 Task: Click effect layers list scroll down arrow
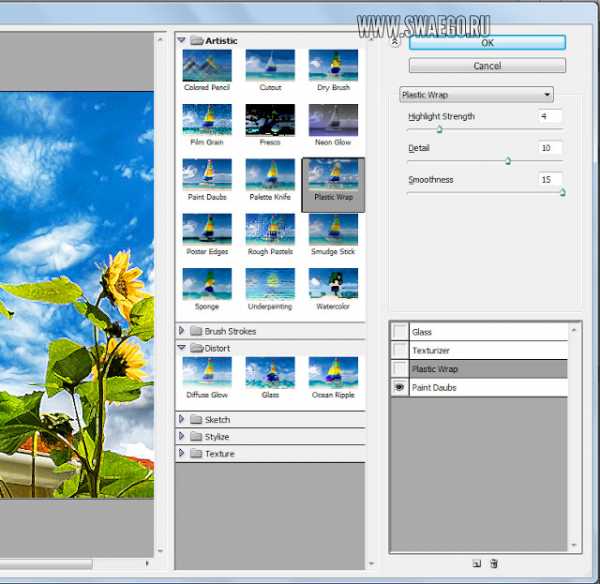574,545
